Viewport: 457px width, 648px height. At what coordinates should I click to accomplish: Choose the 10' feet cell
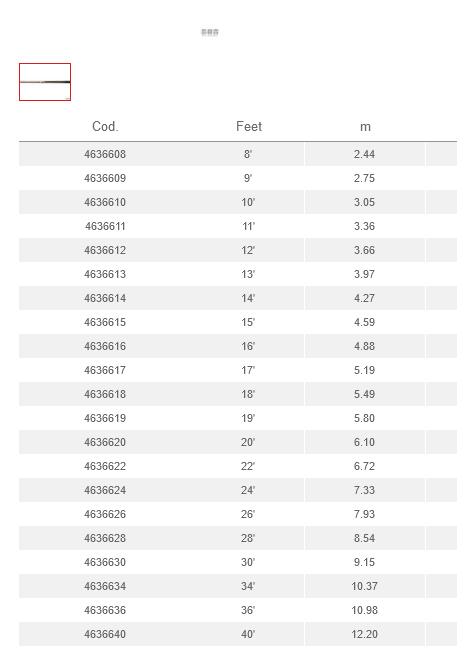tap(248, 202)
